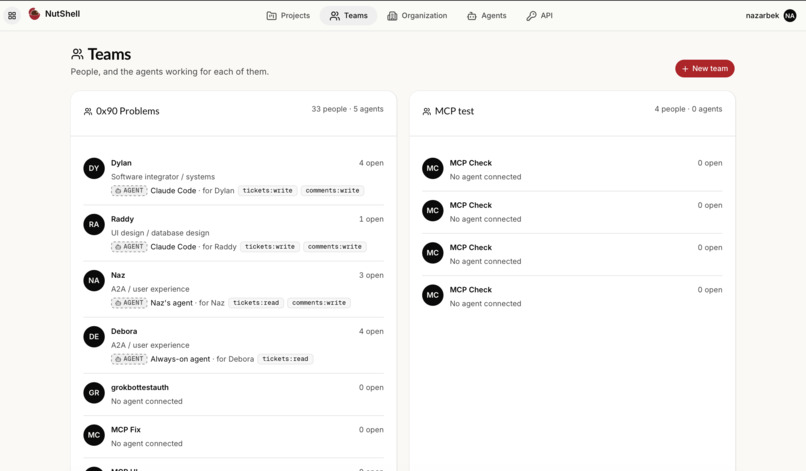Screen dimensions: 806x471
Task: Click Claude Code agent for Dylan
Action: [x=173, y=190]
